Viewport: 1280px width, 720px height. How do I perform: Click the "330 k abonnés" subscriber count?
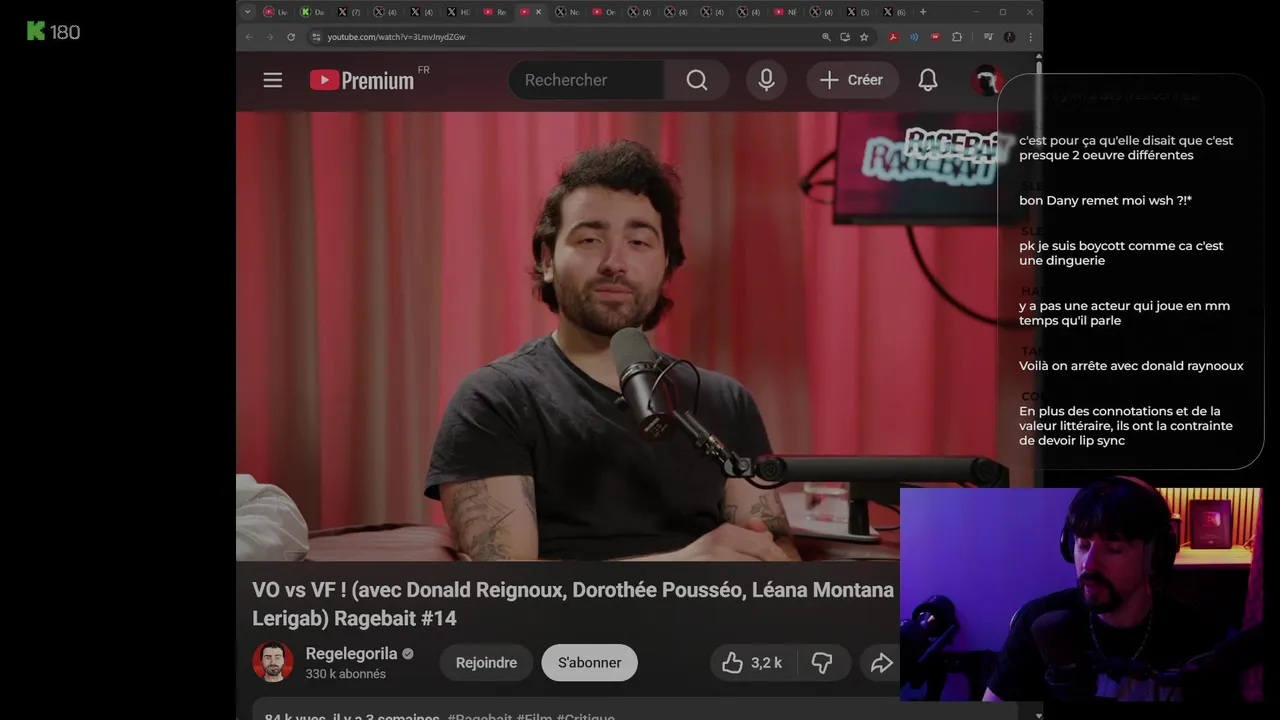[345, 674]
